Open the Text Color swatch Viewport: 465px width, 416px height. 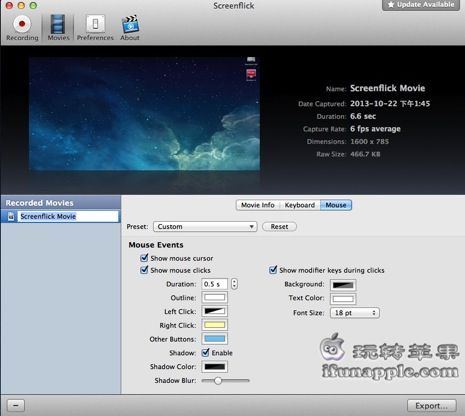click(x=343, y=299)
